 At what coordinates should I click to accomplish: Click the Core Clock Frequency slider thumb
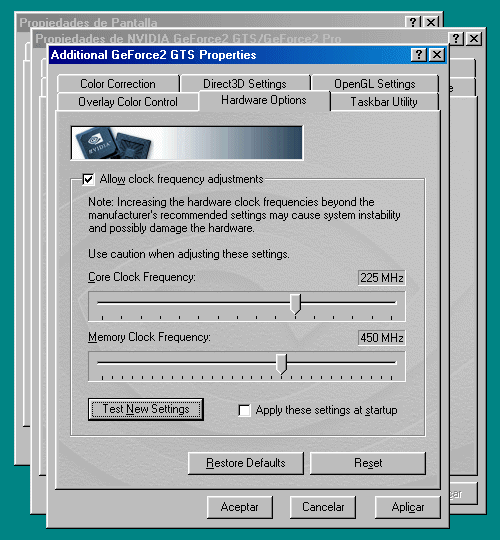pyautogui.click(x=295, y=304)
